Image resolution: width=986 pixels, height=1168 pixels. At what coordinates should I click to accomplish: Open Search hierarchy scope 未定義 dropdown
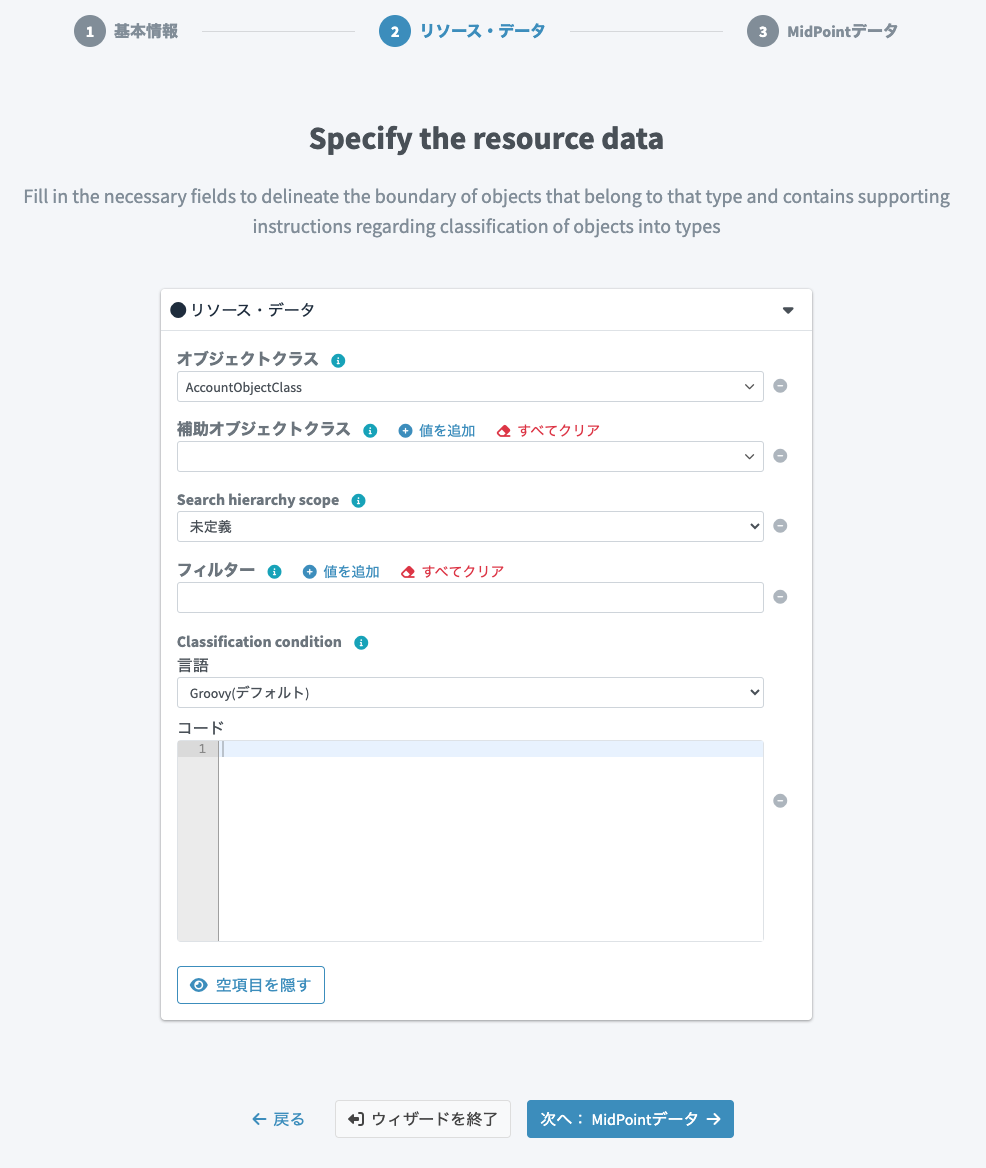(x=470, y=527)
